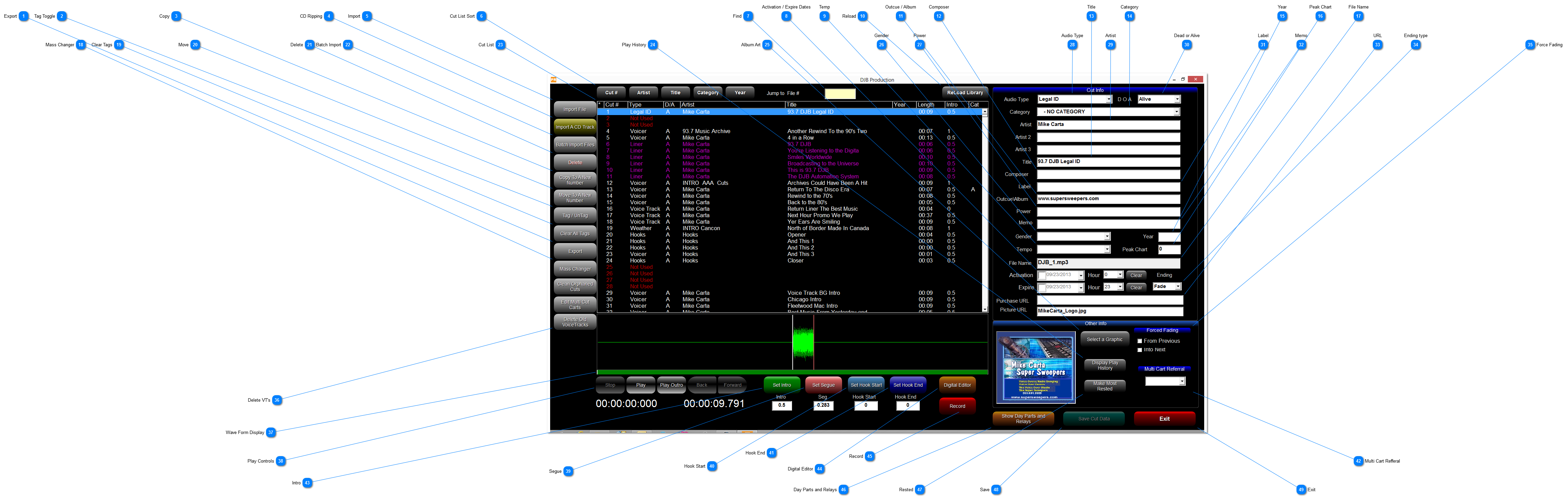Image resolution: width=1568 pixels, height=498 pixels.
Task: Open the Mass Changer
Action: [575, 269]
